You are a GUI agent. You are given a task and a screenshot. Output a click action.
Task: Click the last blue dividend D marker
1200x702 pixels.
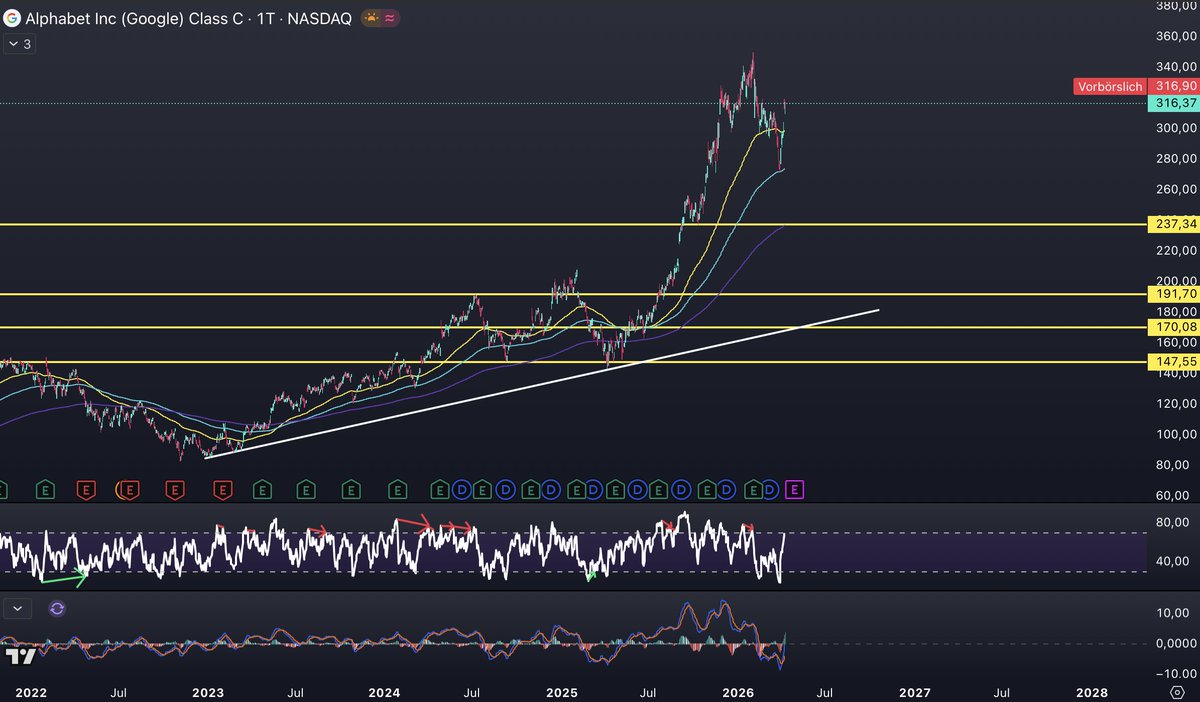[771, 489]
